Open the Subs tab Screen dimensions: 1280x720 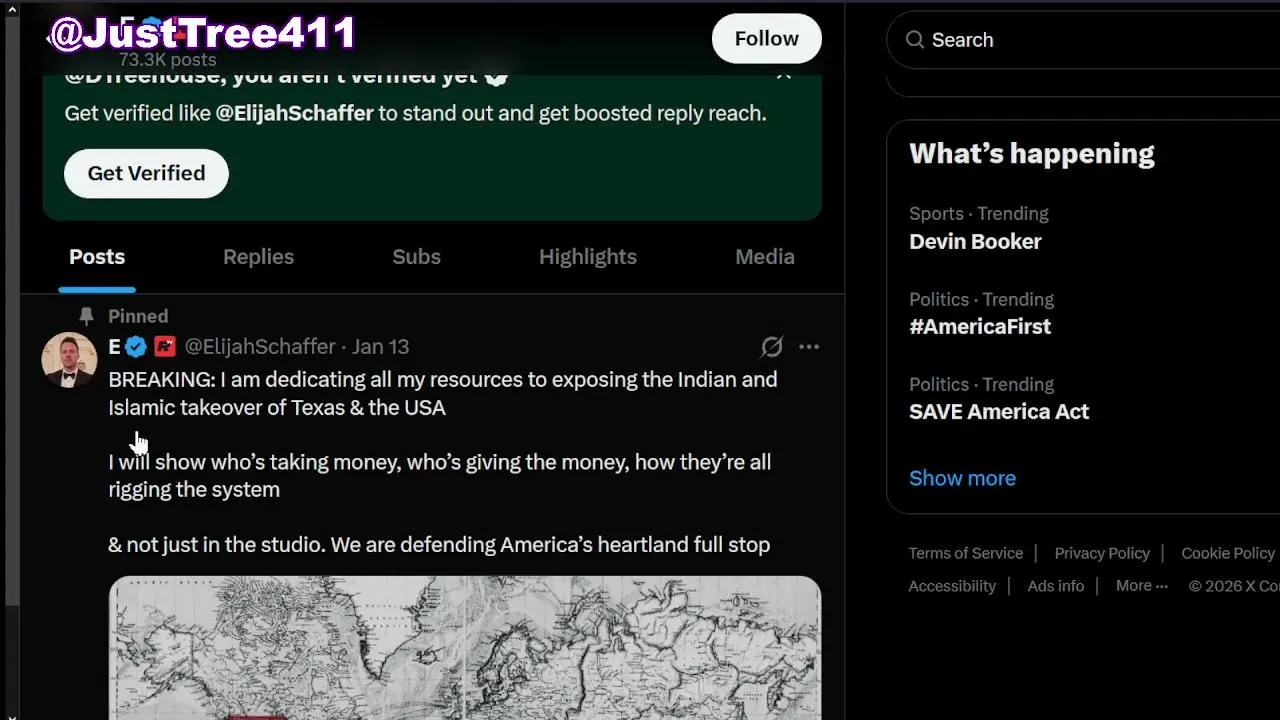[416, 257]
